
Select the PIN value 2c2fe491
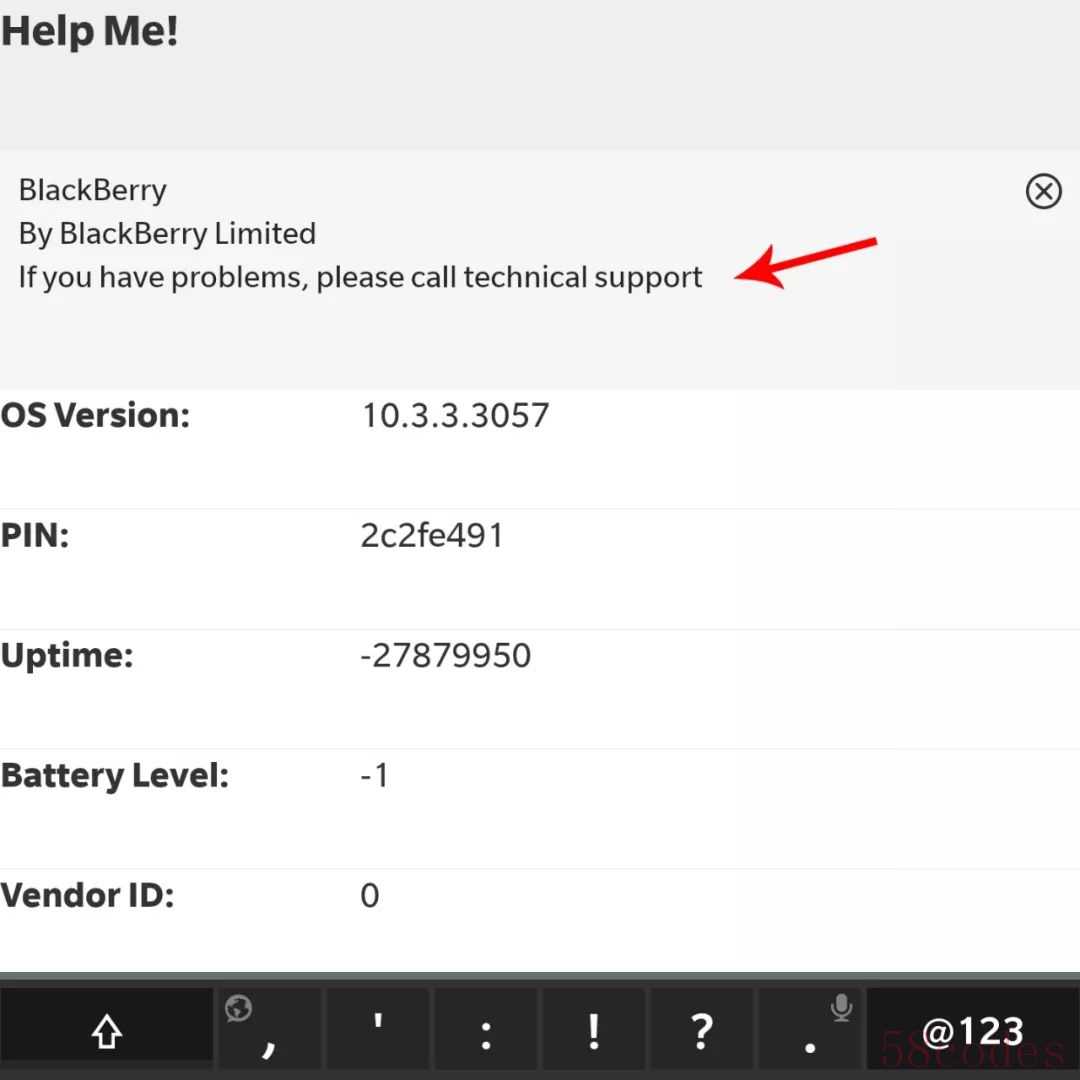click(x=432, y=535)
